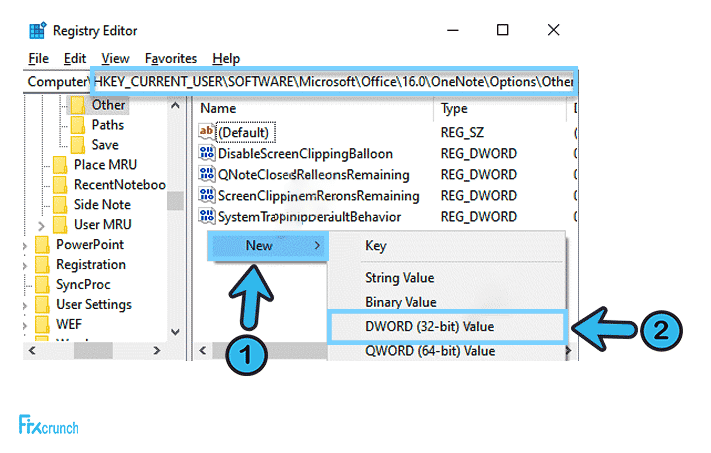This screenshot has height=453, width=711.
Task: Expand the User Settings key
Action: 25,306
